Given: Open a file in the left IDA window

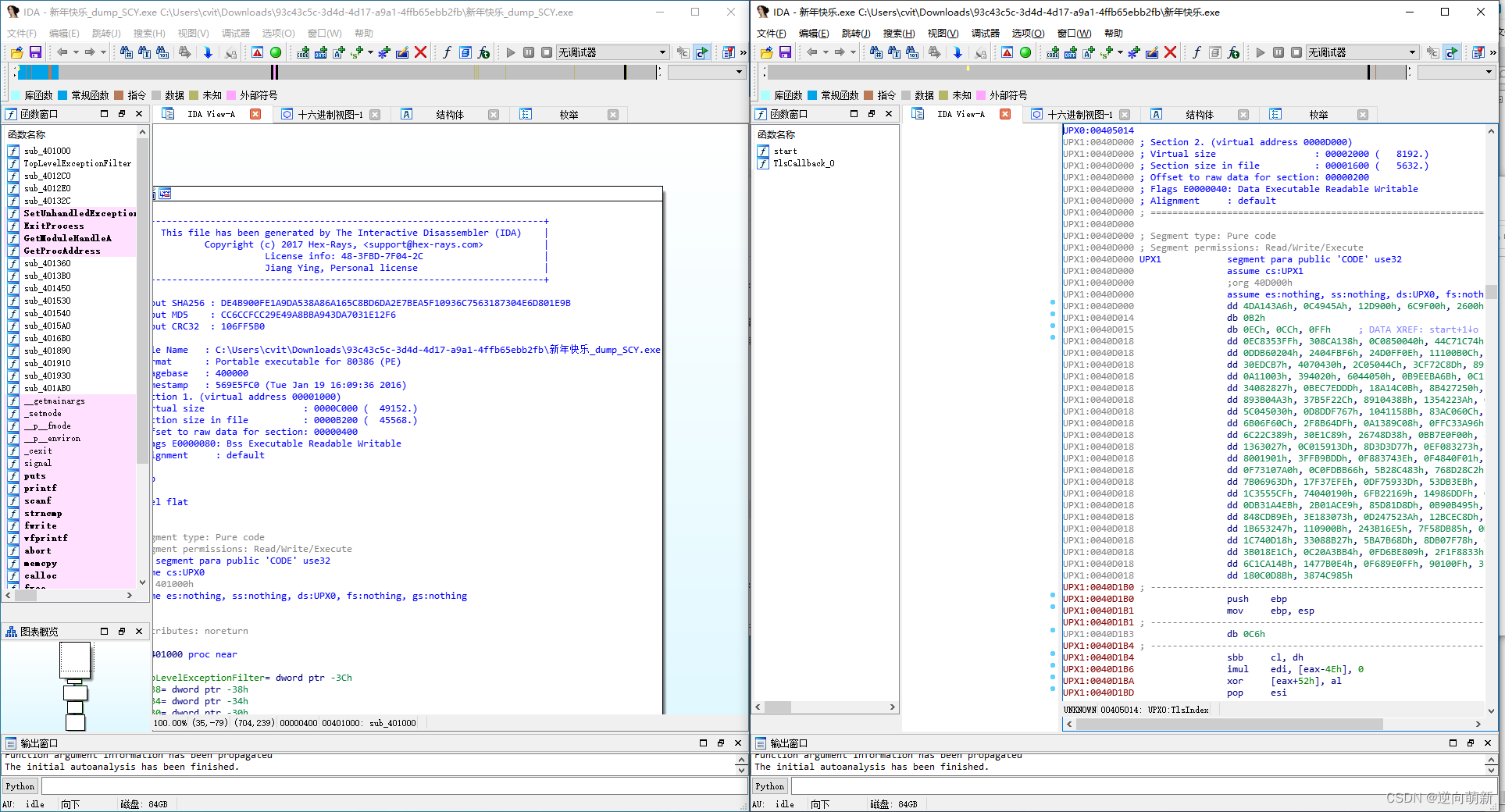Looking at the screenshot, I should point(16,52).
